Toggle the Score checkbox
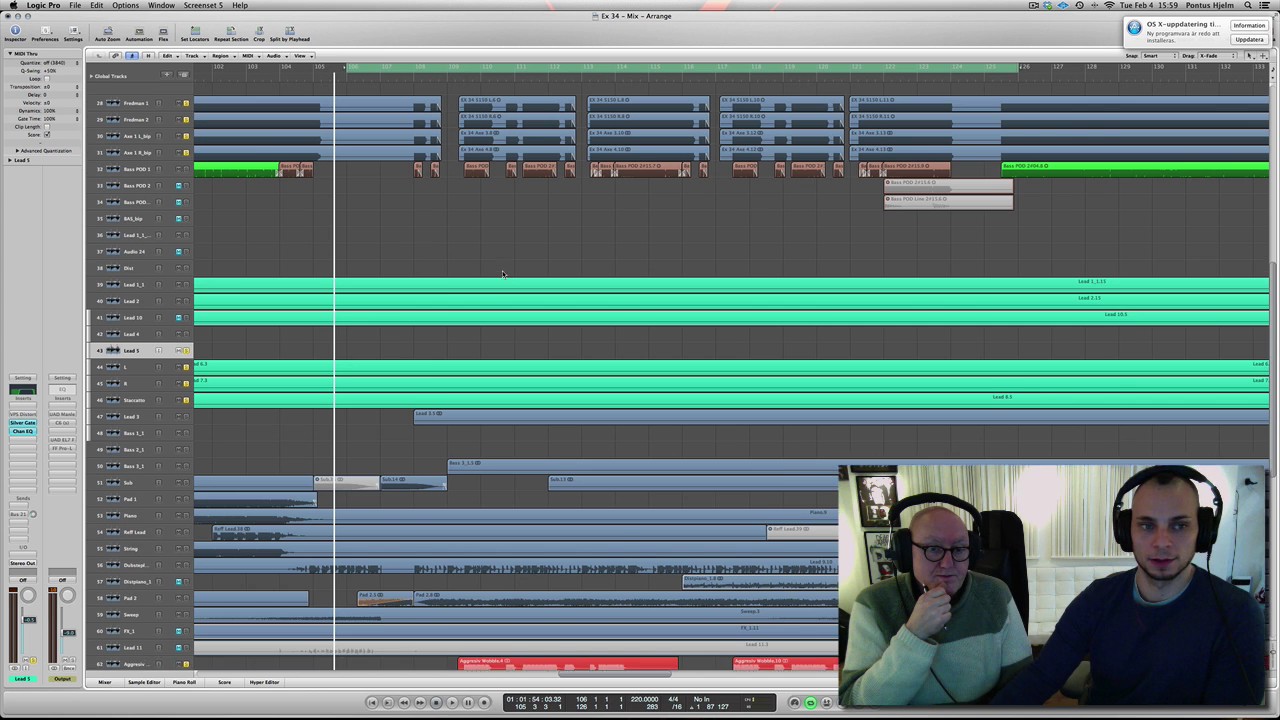 (47, 134)
